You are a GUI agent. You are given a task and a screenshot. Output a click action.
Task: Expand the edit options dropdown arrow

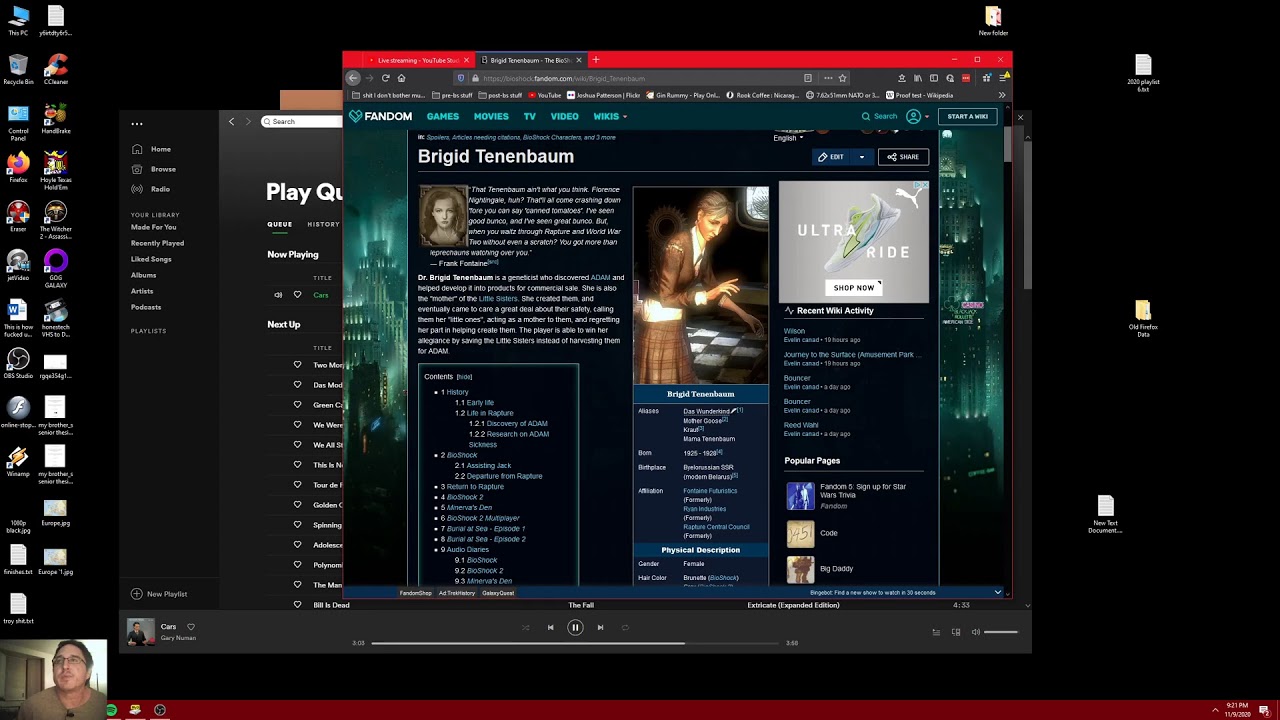tap(861, 157)
